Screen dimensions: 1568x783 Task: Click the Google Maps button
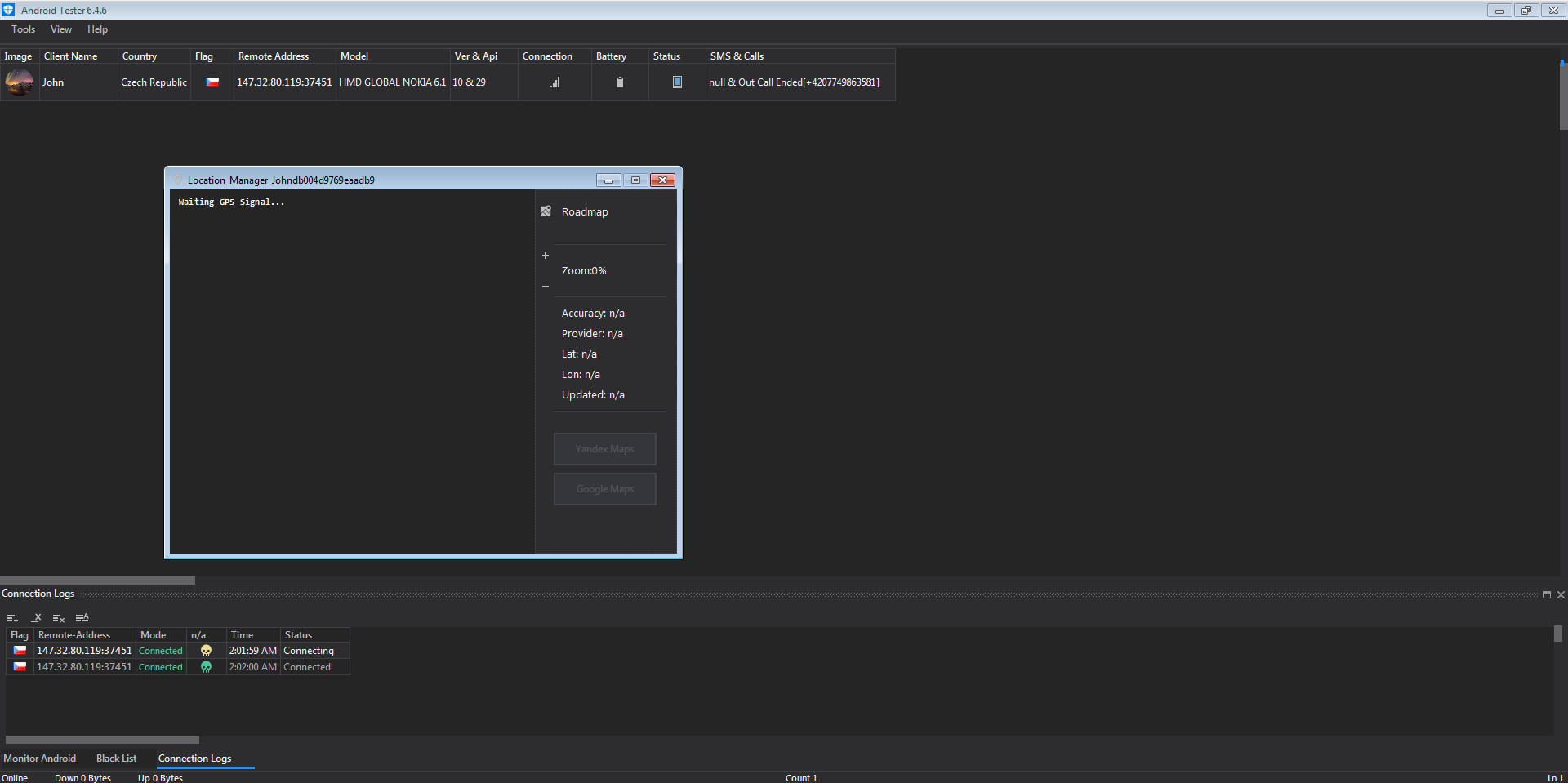[x=604, y=489]
